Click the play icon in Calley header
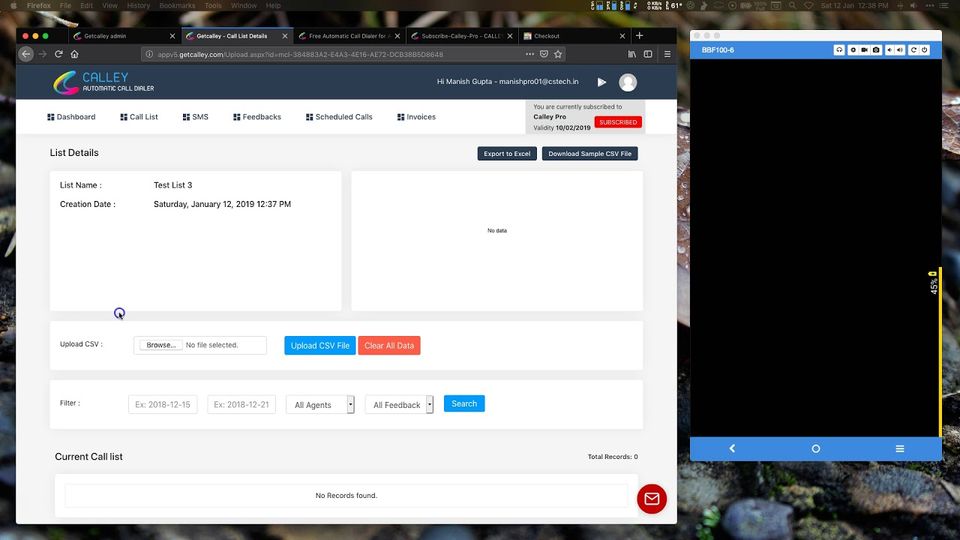This screenshot has height=540, width=960. [602, 82]
